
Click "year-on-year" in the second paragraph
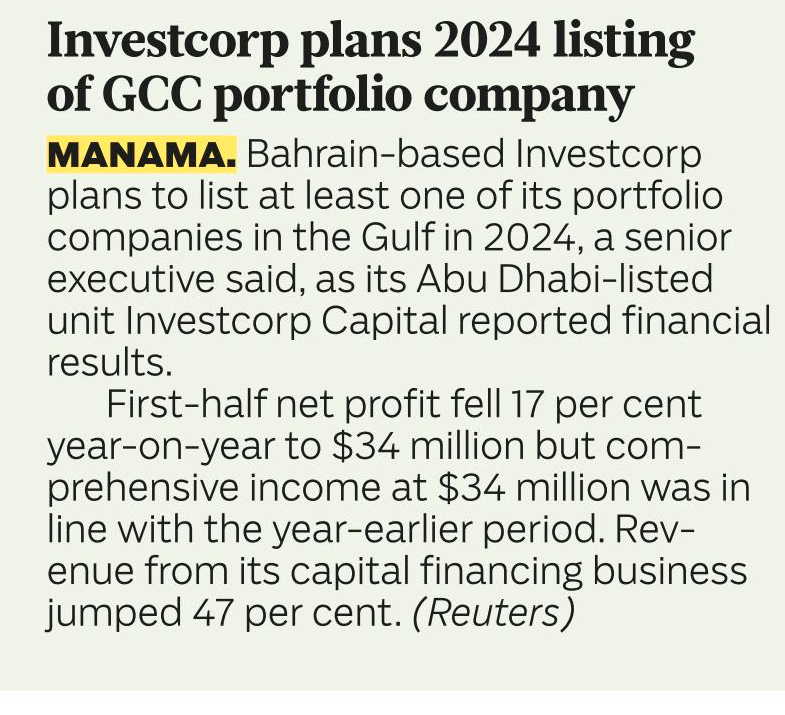pyautogui.click(x=160, y=447)
